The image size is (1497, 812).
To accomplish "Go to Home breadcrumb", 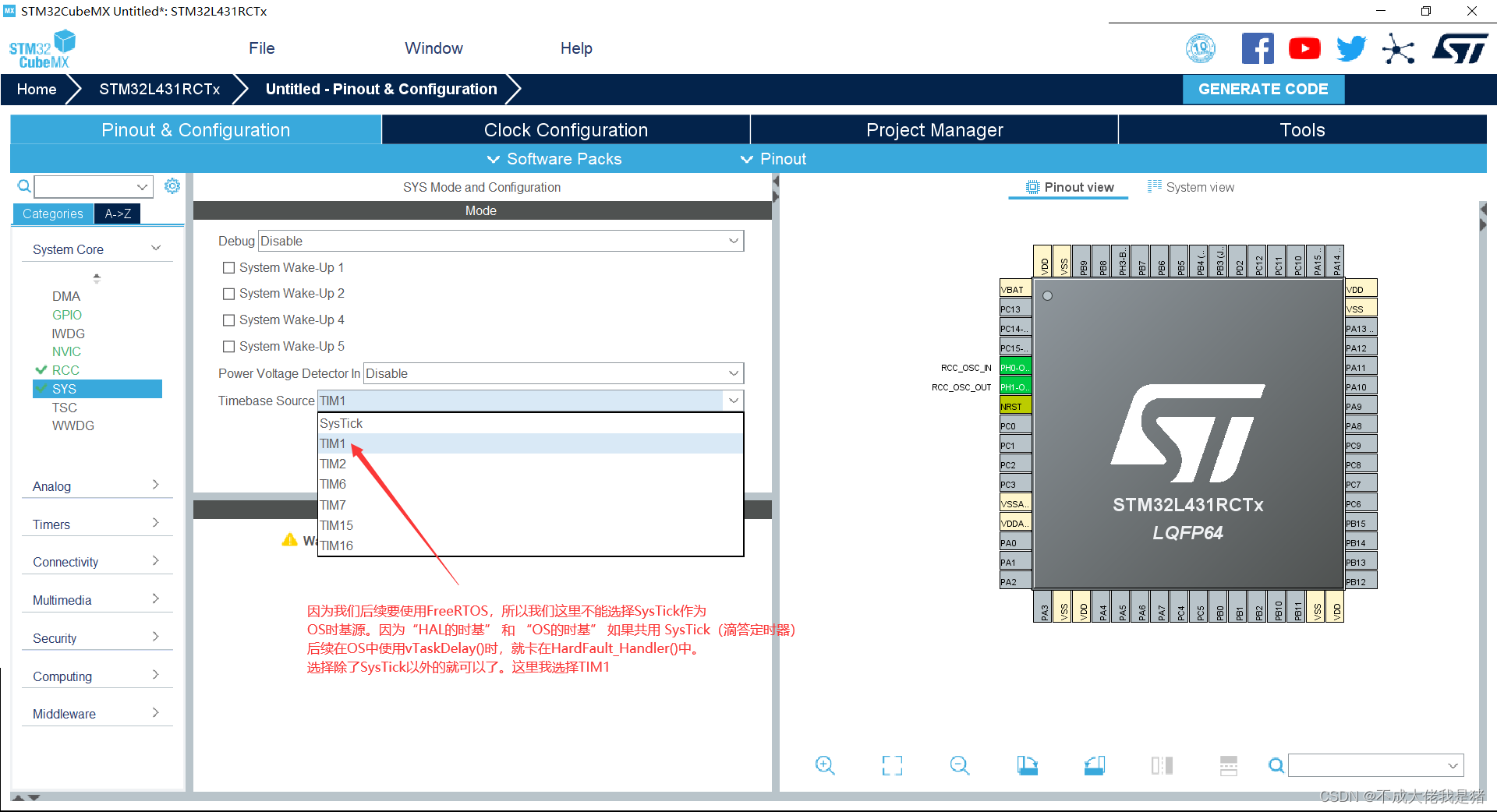I will click(x=37, y=89).
